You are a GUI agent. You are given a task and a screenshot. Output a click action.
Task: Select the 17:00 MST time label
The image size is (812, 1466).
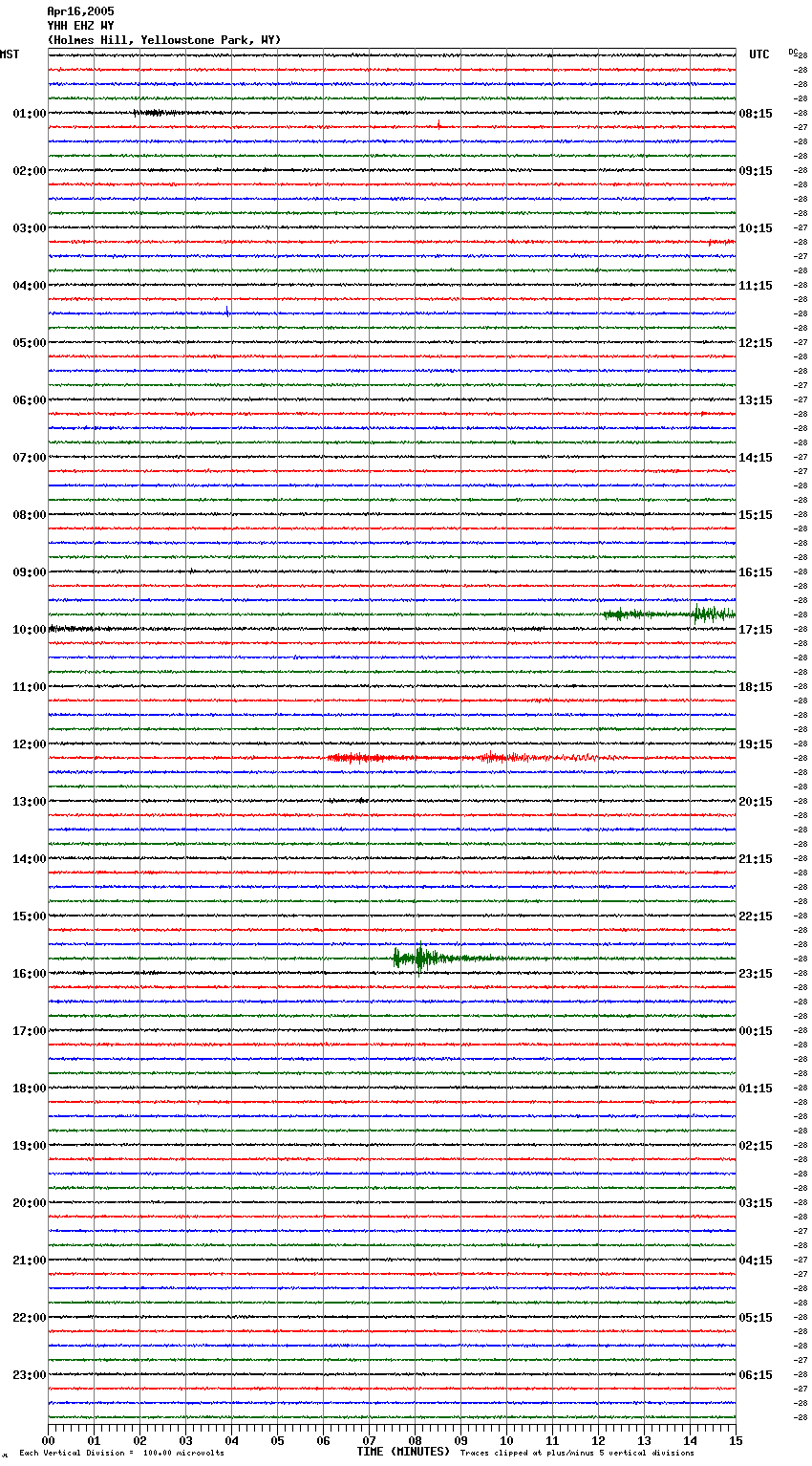click(30, 1031)
